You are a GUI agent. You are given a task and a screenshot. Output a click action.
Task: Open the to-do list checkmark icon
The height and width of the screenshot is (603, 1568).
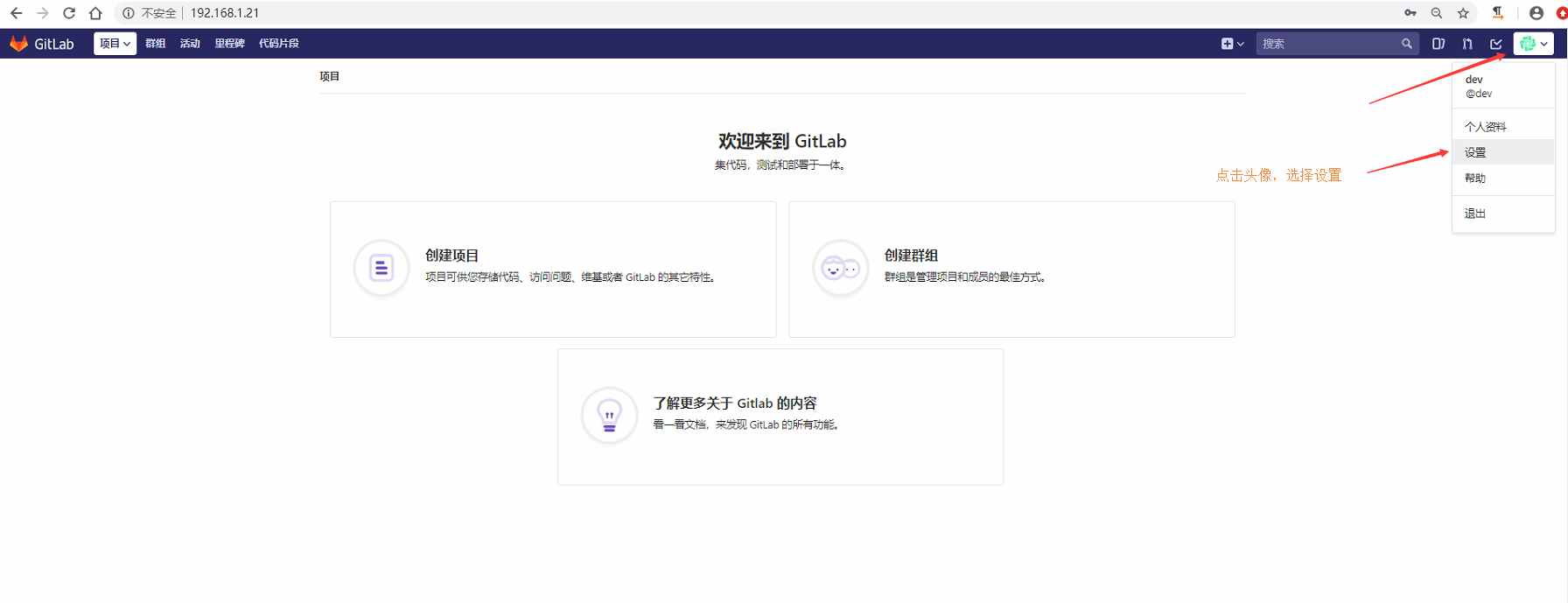[x=1496, y=44]
